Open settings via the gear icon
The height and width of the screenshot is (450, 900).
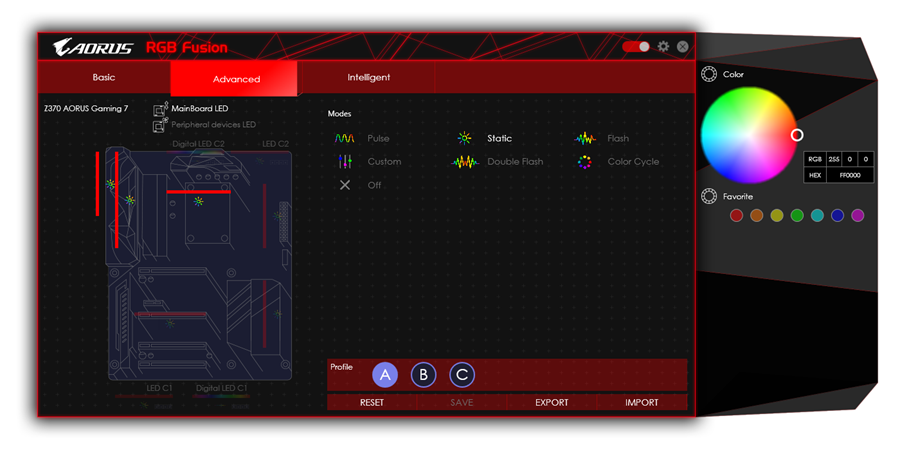tap(662, 47)
